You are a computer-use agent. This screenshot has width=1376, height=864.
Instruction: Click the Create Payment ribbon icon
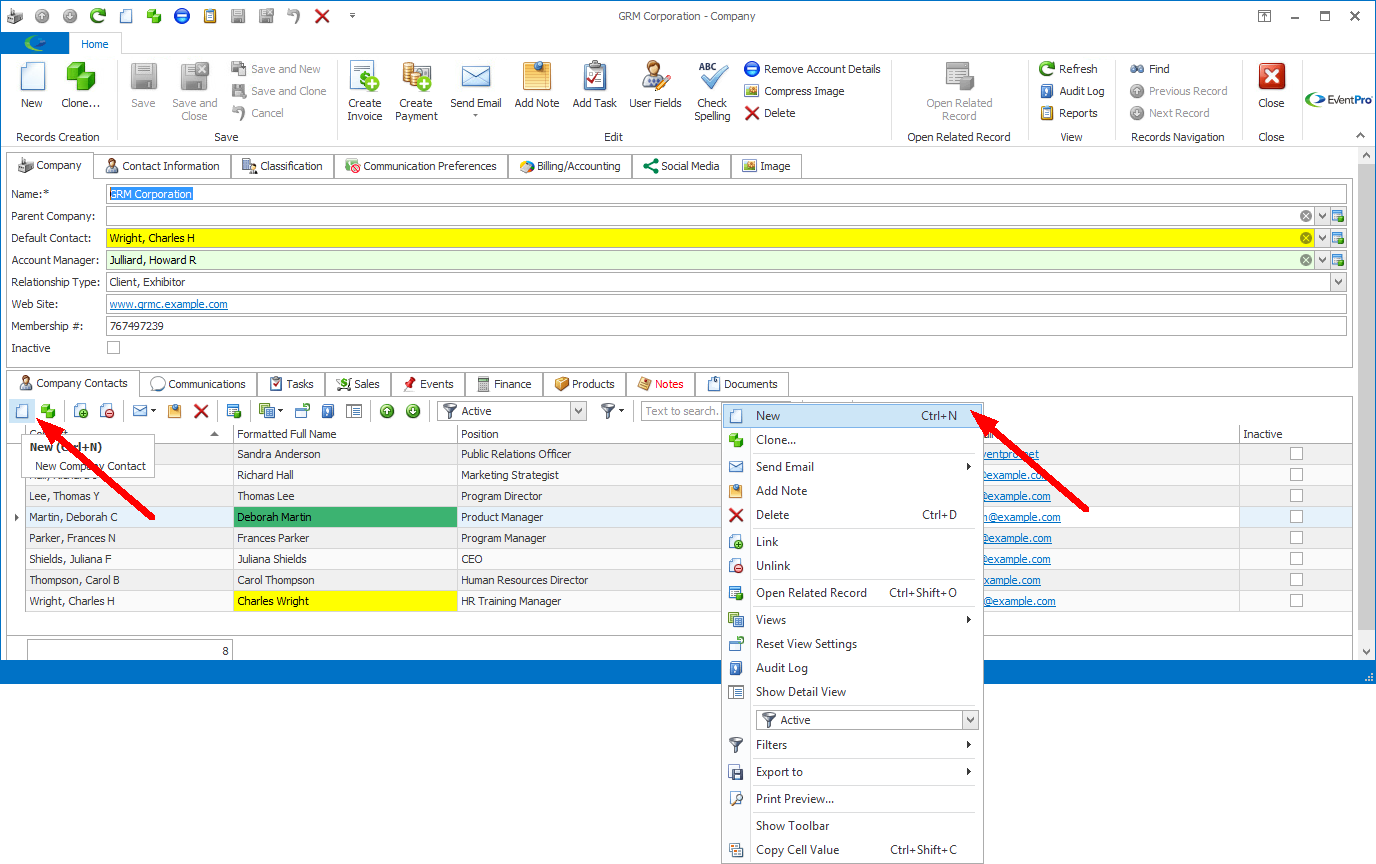(416, 78)
